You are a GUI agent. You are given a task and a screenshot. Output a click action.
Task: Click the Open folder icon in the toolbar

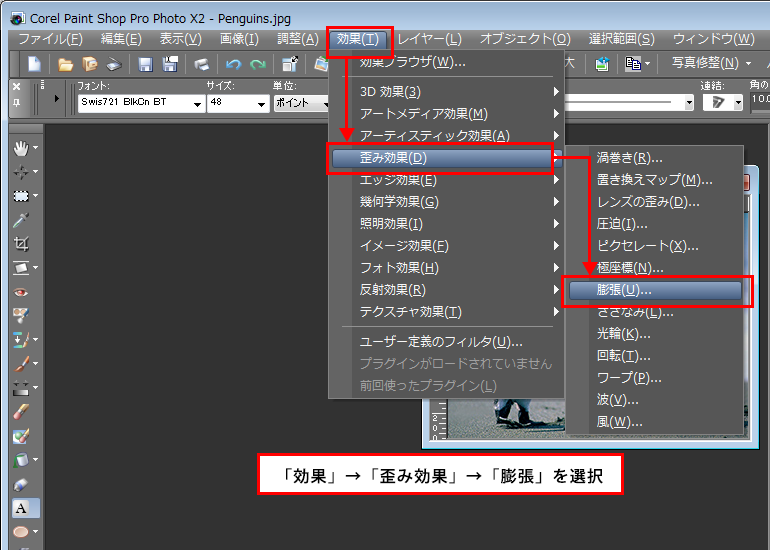65,64
